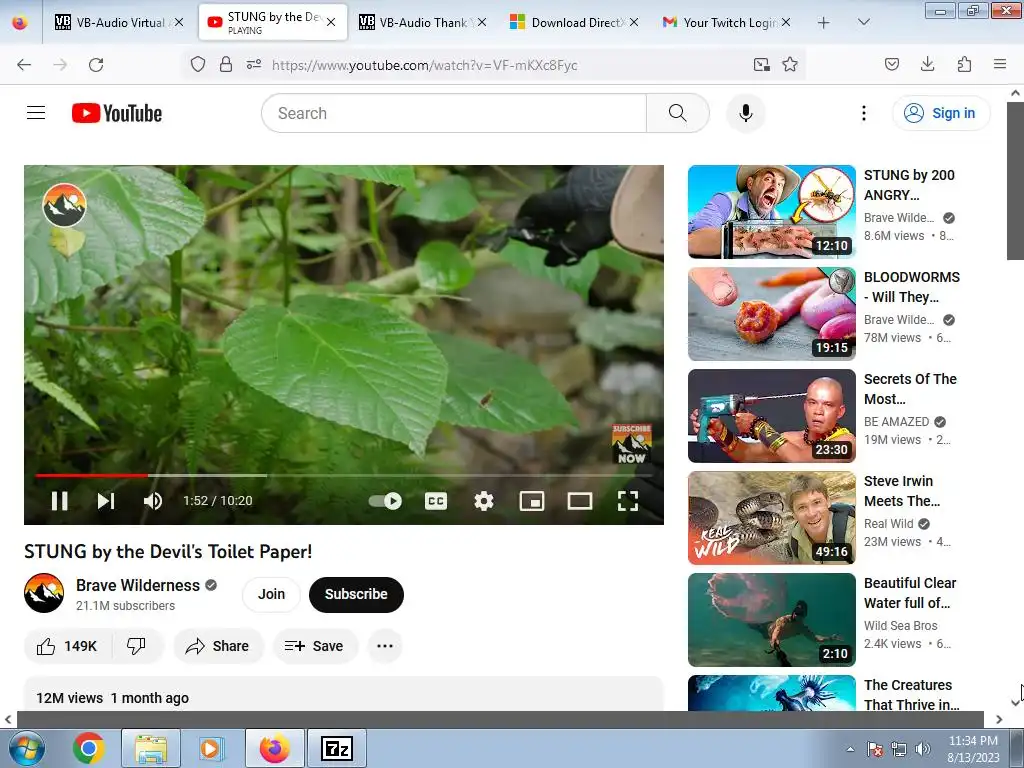Share the video

[217, 646]
